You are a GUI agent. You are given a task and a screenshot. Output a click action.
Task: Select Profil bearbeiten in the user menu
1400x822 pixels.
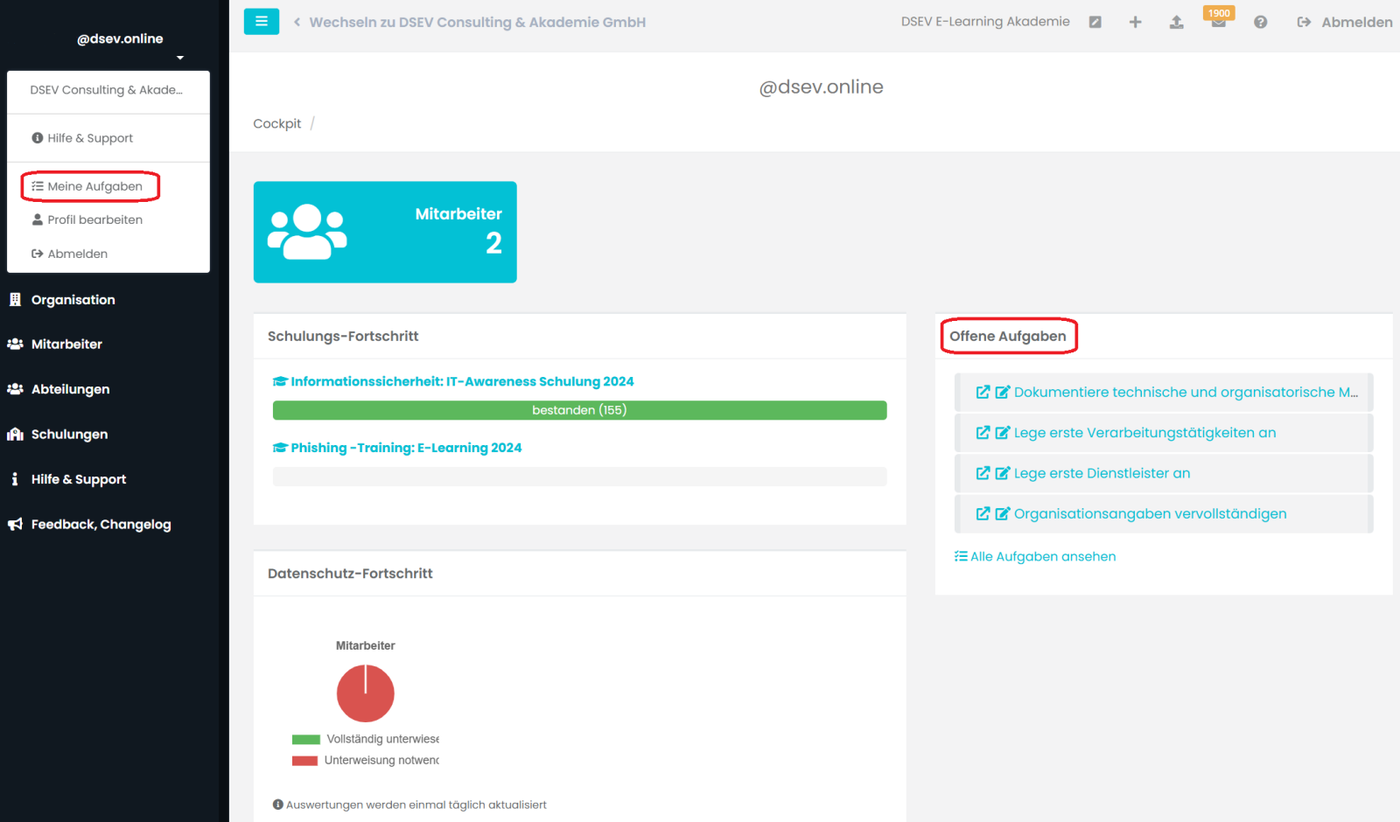[x=87, y=220]
